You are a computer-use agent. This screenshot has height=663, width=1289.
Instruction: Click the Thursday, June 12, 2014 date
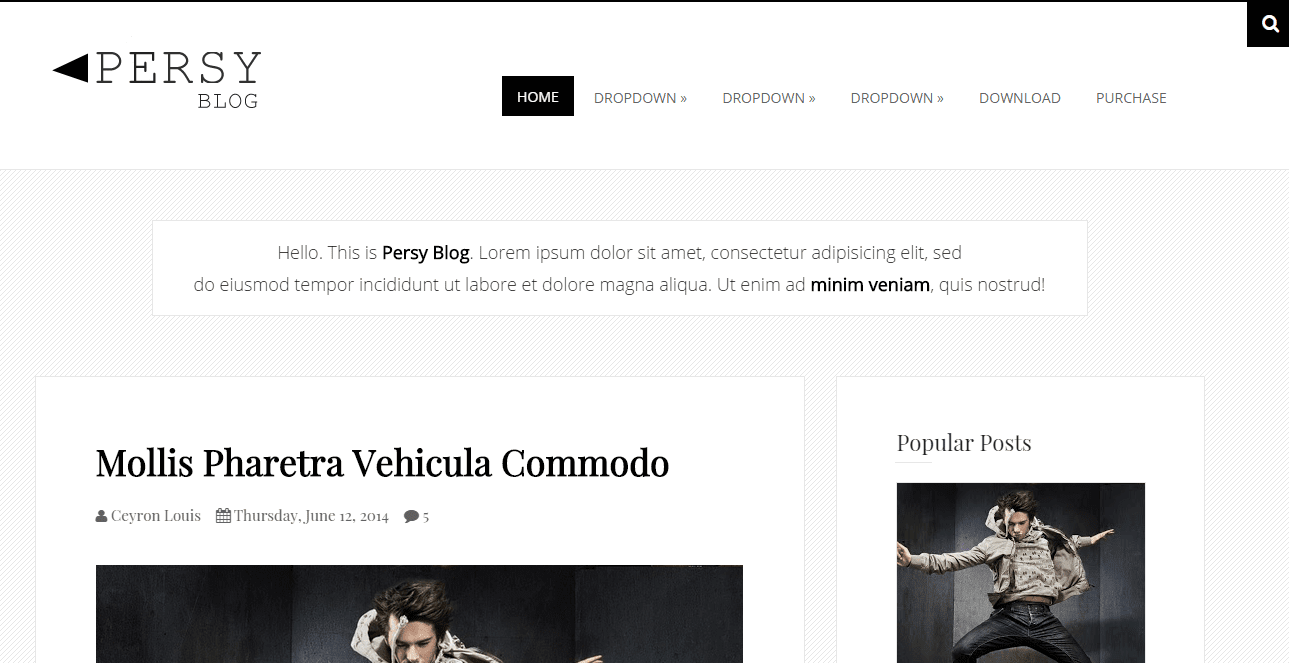tap(311, 516)
